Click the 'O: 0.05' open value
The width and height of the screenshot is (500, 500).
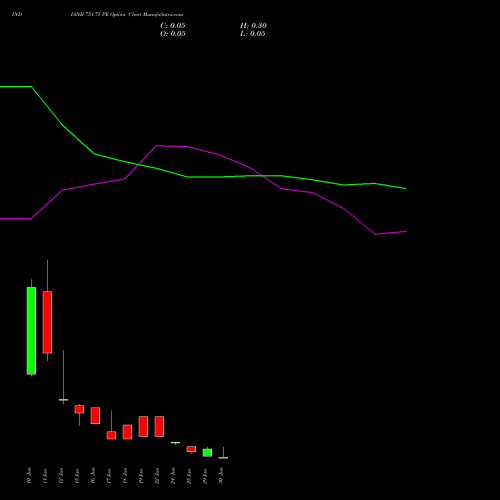[x=173, y=34]
